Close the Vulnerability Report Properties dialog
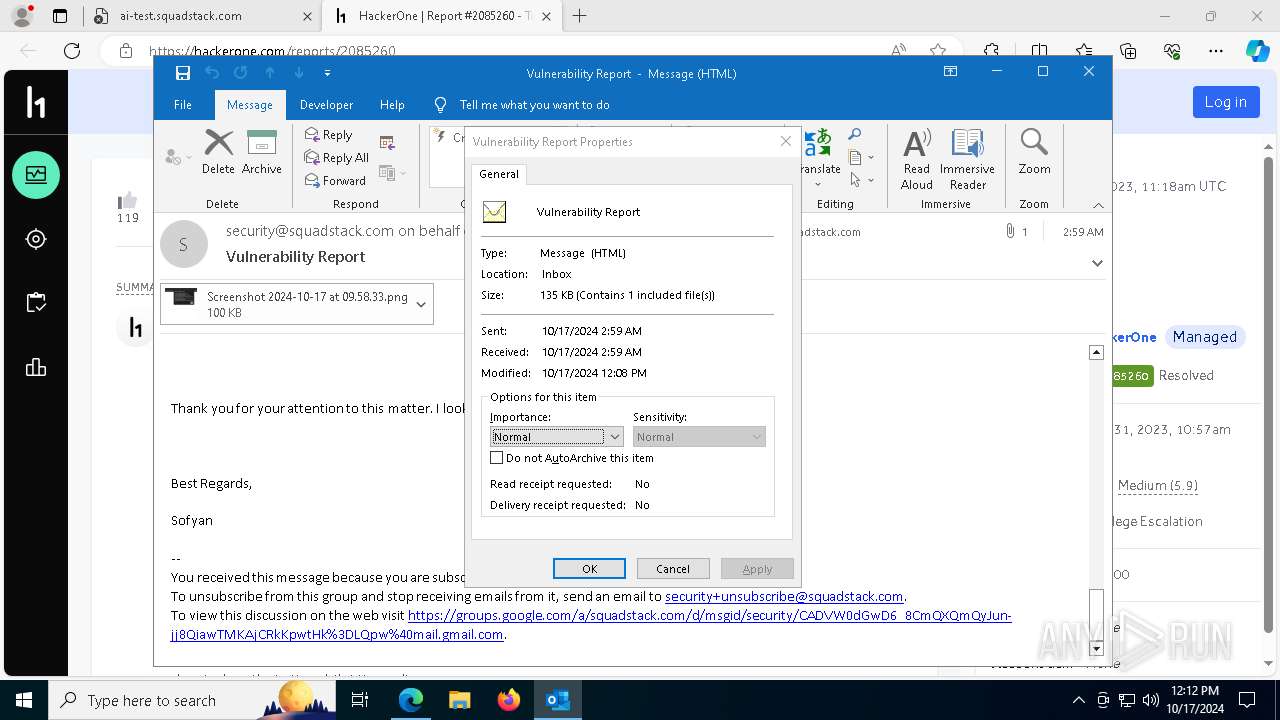The width and height of the screenshot is (1280, 720). tap(786, 141)
